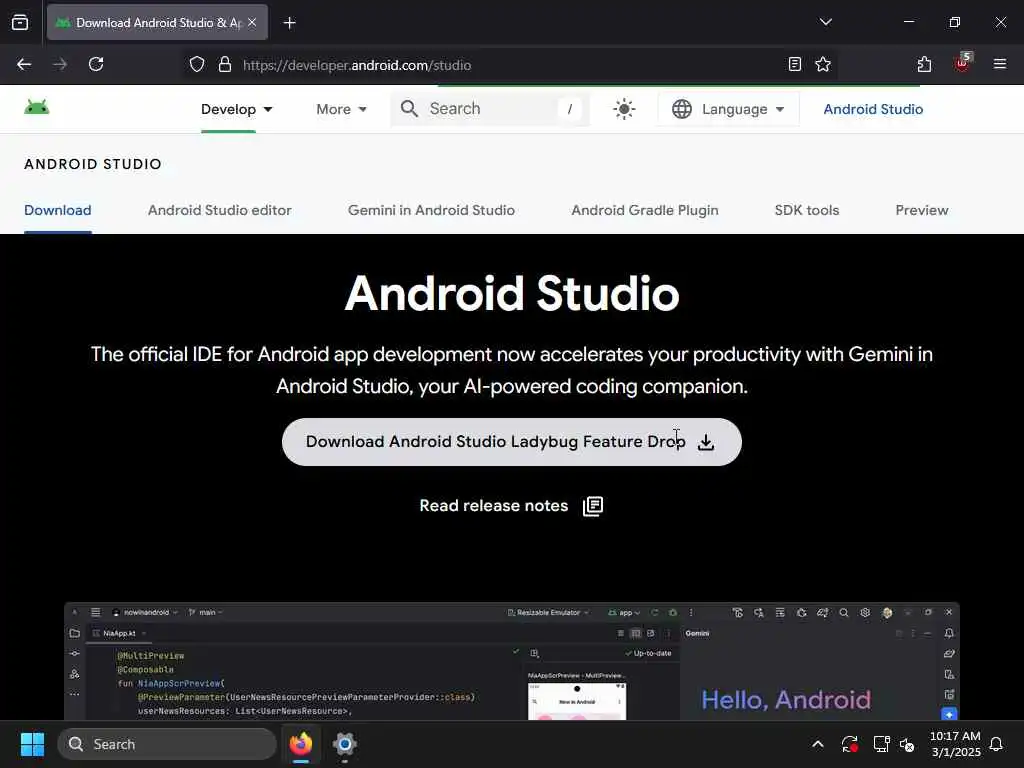Click the Hello, Android text in preview
Screen dimensions: 1024x768
tap(786, 700)
